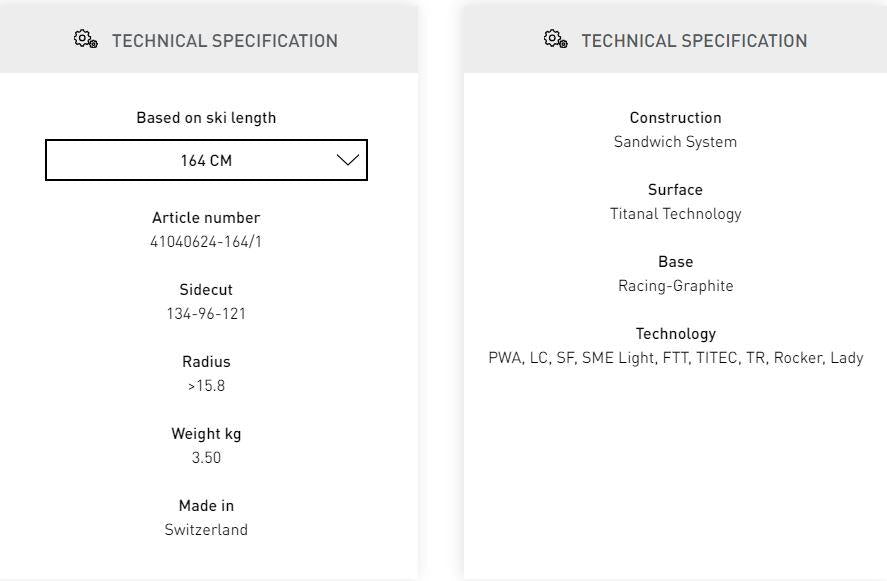Click the "Based on ski length" label
The height and width of the screenshot is (581, 887).
tap(206, 118)
